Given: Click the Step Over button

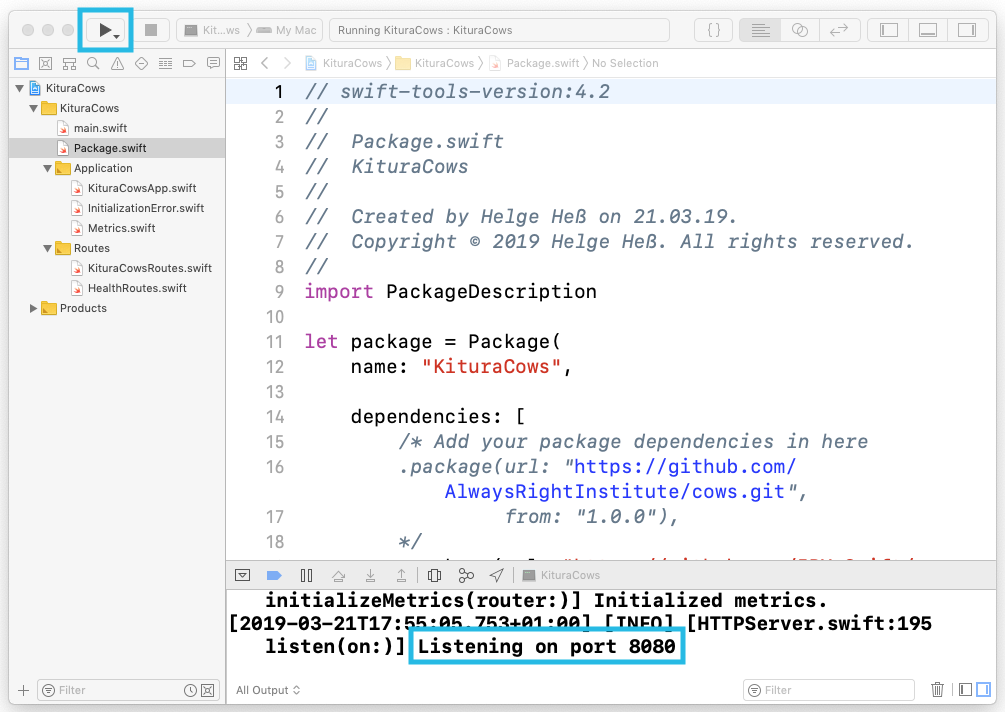Looking at the screenshot, I should pos(338,575).
